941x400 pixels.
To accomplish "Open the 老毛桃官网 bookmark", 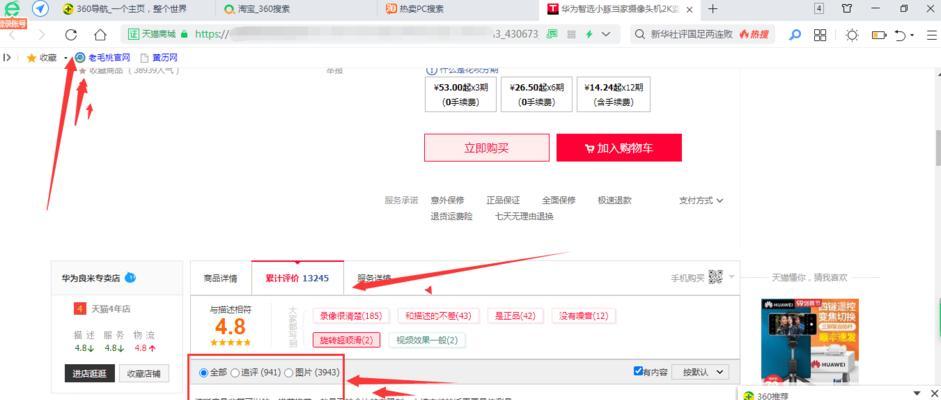I will [x=103, y=58].
